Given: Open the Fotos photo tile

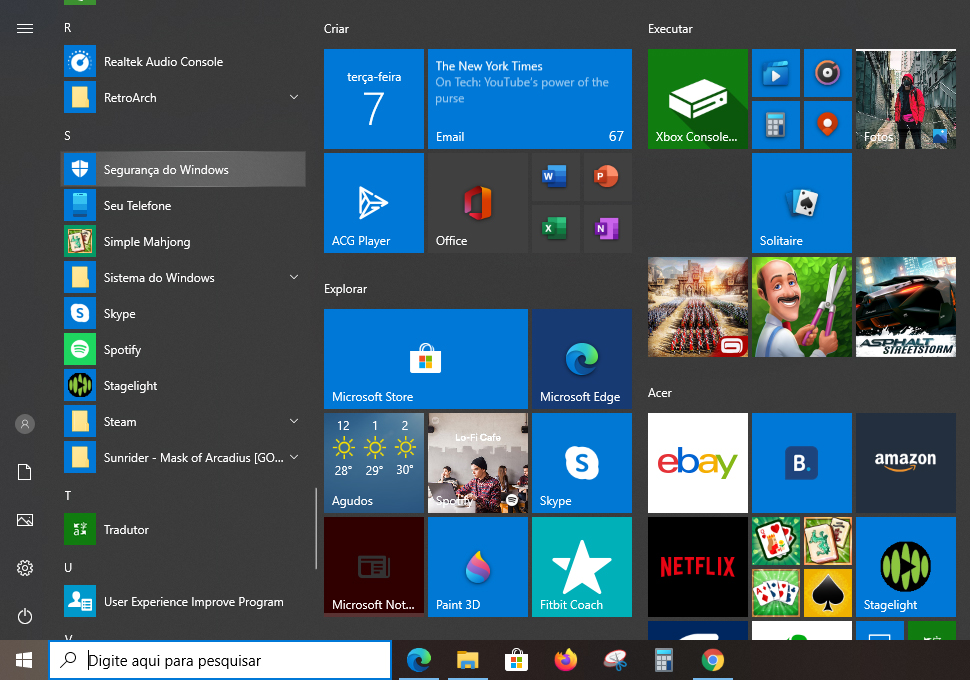Looking at the screenshot, I should [x=906, y=99].
